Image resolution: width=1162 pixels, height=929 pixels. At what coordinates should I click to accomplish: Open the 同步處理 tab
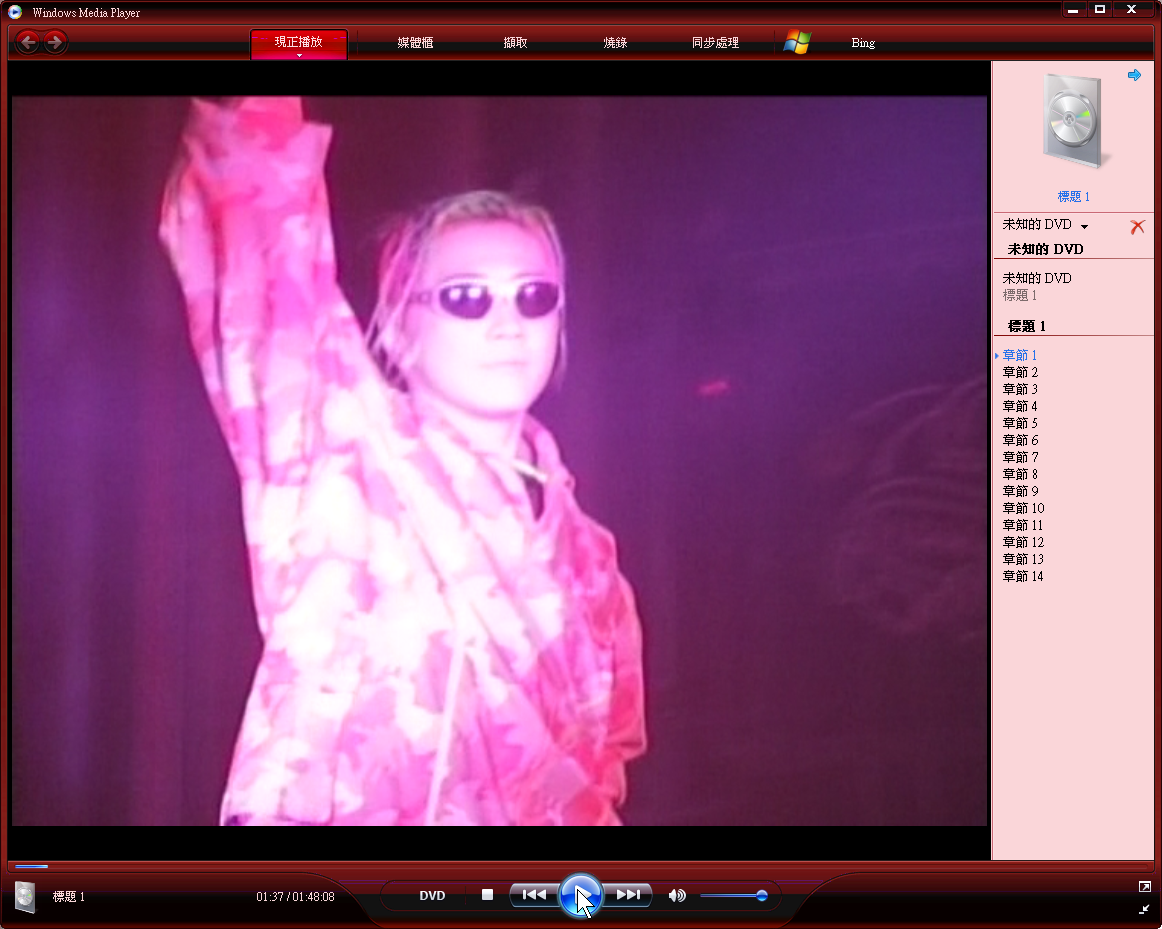715,43
